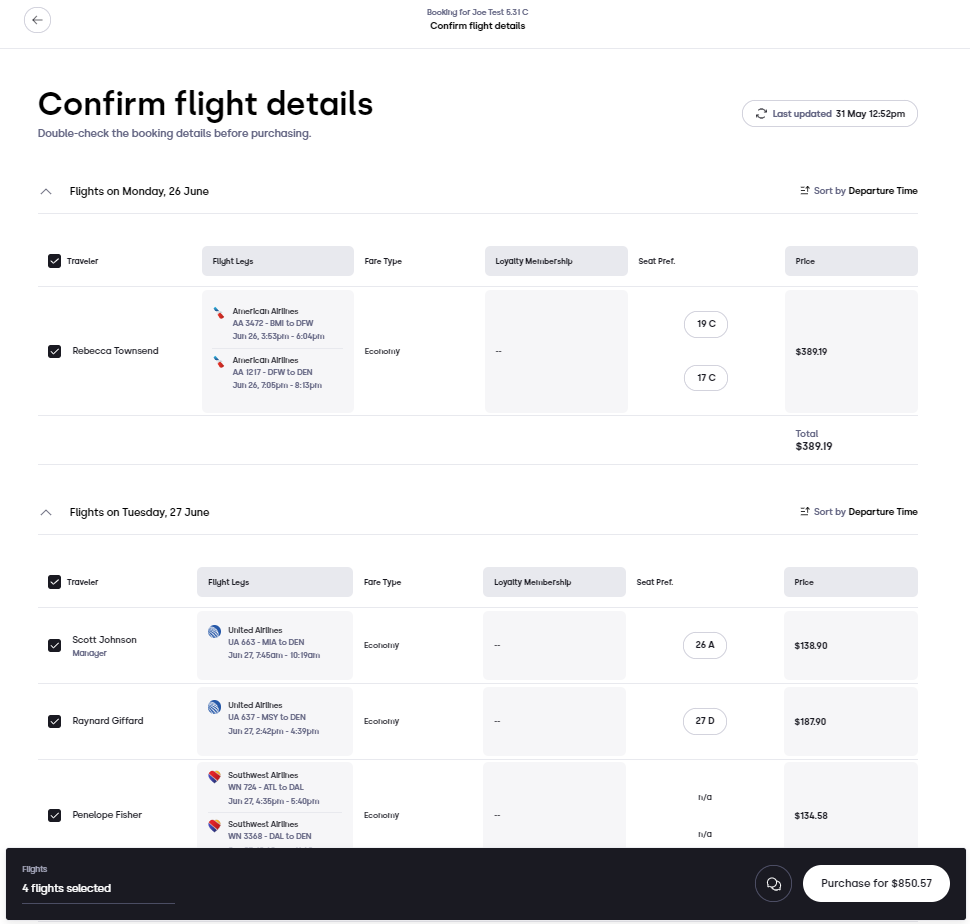Screen dimensions: 970x924
Task: Click the Flight Legs column header on Monday
Action: coord(278,261)
